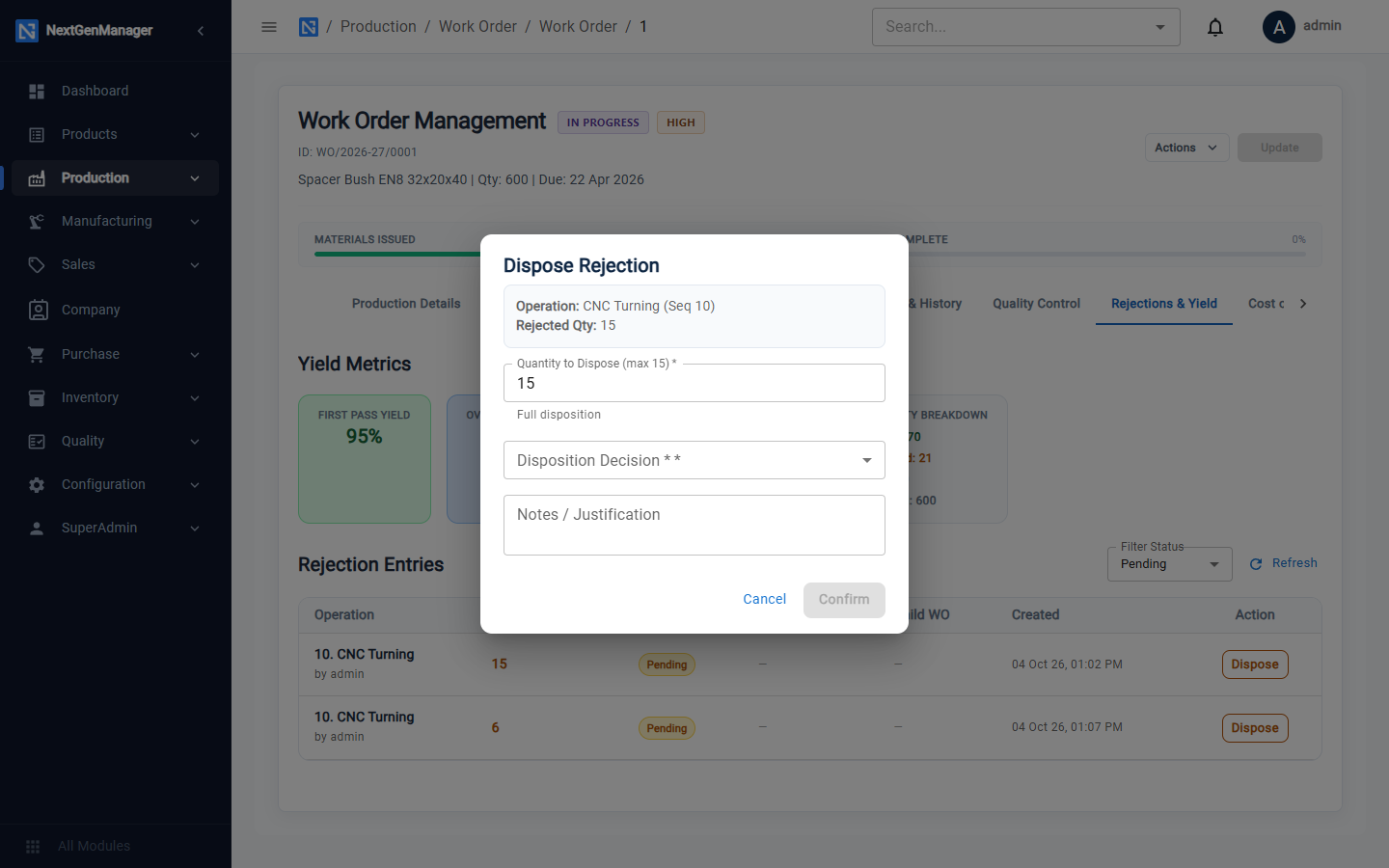Open the Filter Status dropdown
The height and width of the screenshot is (868, 1389).
point(1170,564)
